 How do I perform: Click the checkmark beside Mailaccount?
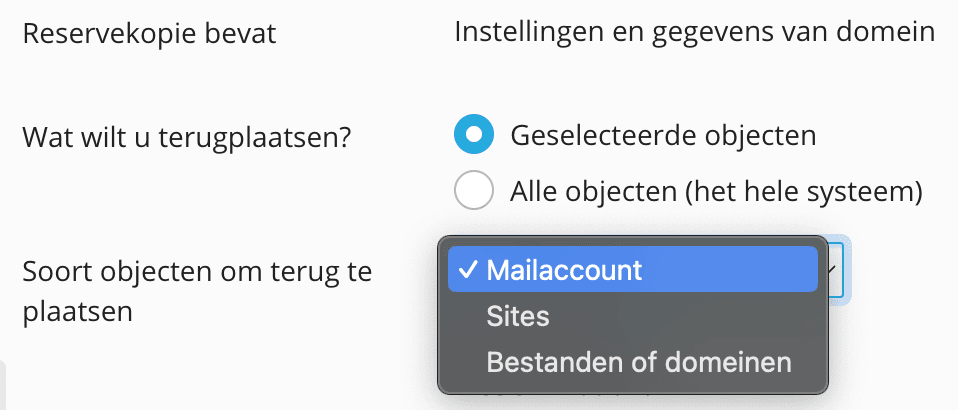(x=468, y=270)
